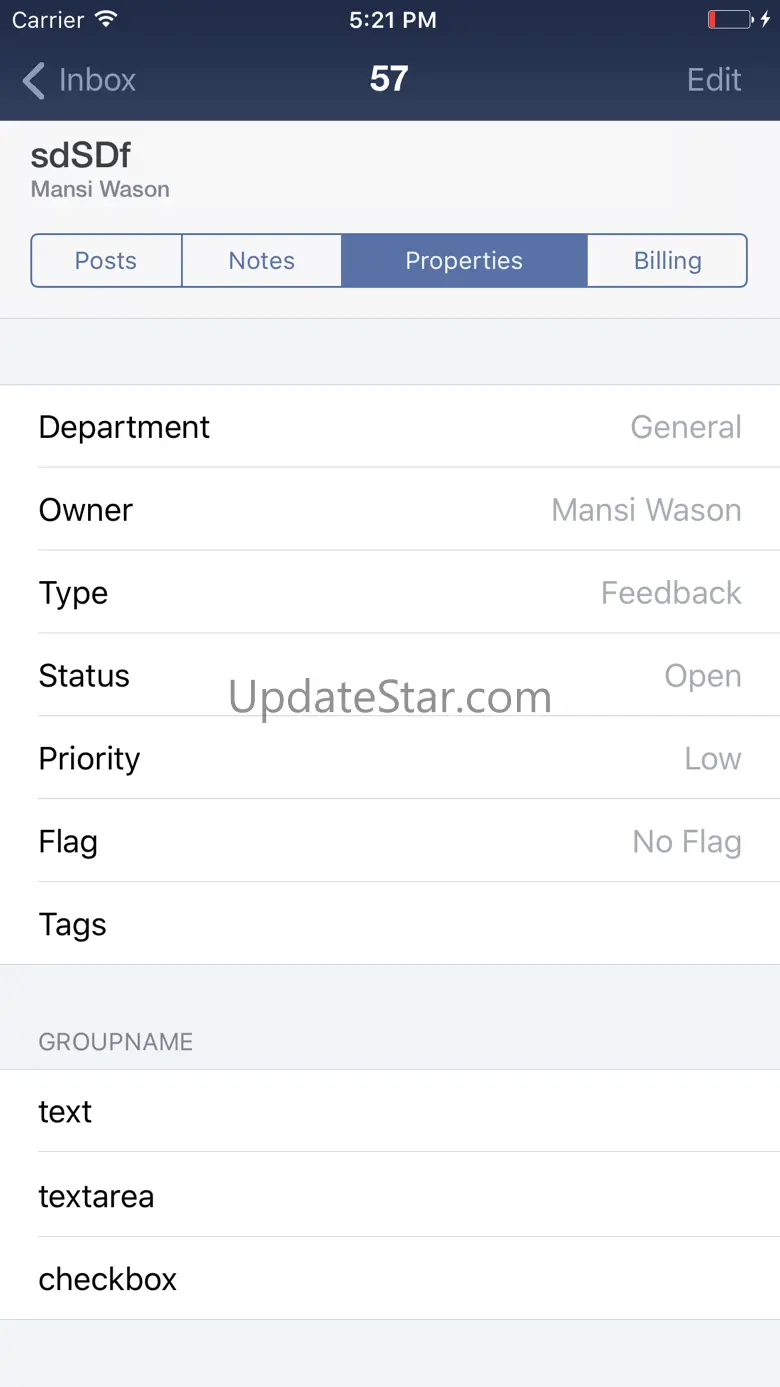
Task: Tap the Edit button
Action: pos(714,80)
